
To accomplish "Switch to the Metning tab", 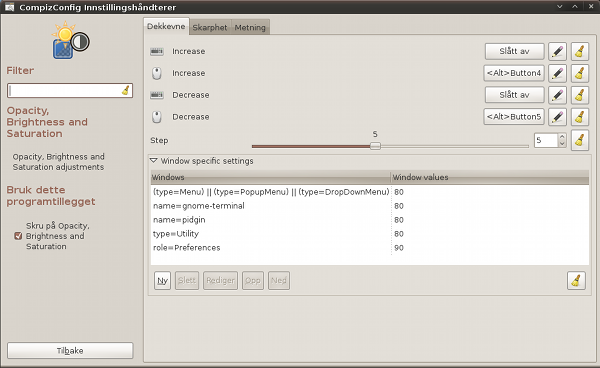I will pos(250,27).
